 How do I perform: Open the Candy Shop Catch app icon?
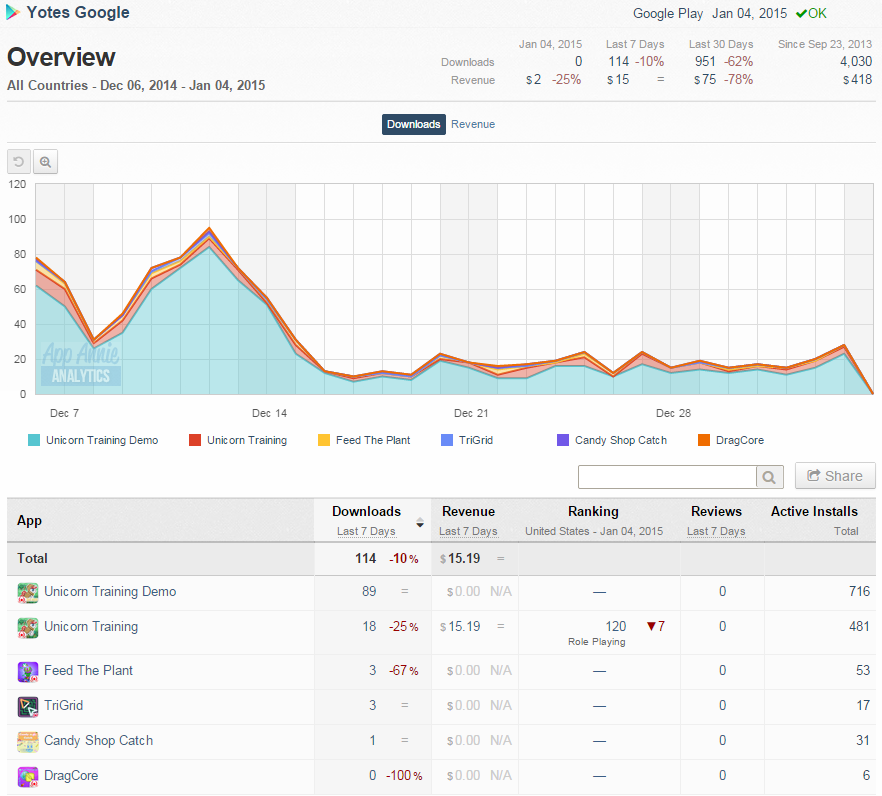click(x=28, y=741)
